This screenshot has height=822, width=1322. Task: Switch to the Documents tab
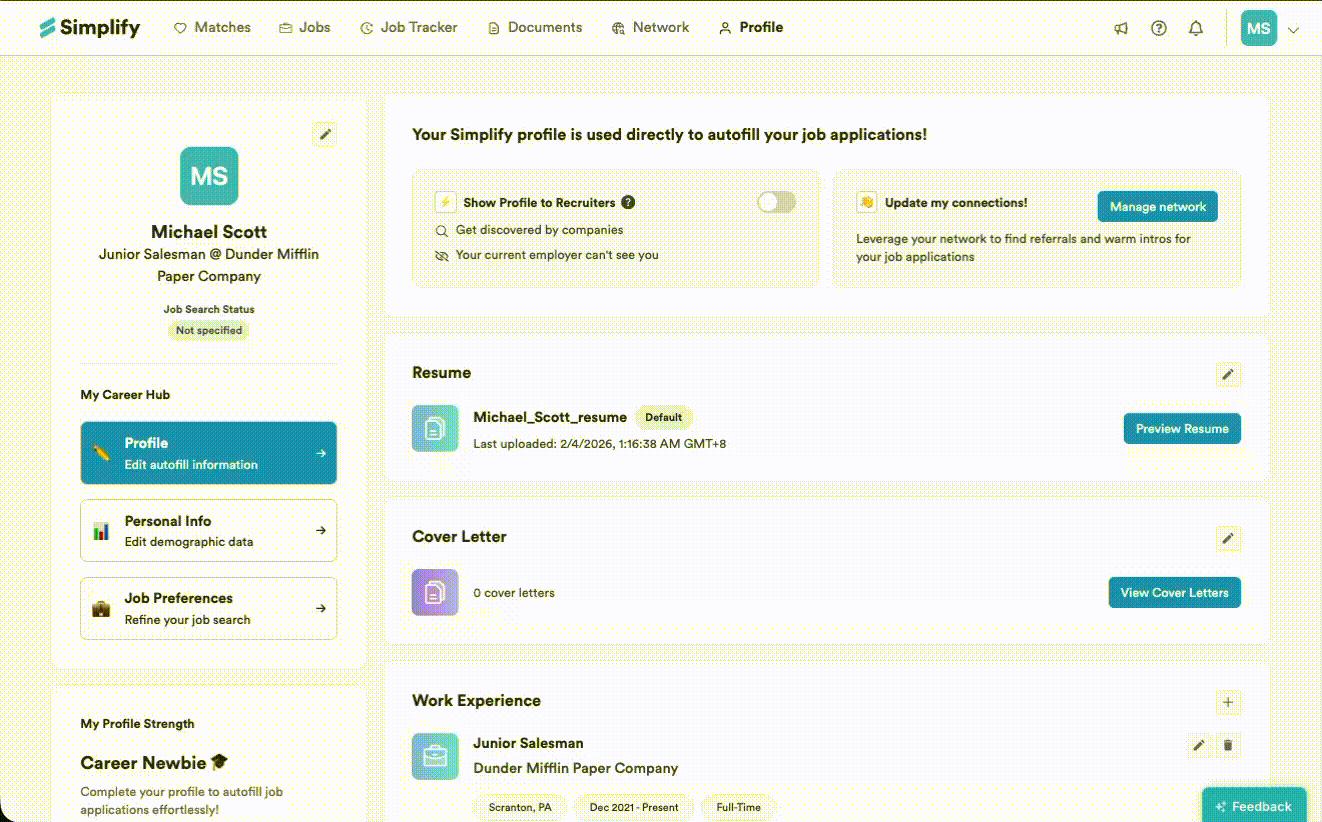click(x=534, y=27)
